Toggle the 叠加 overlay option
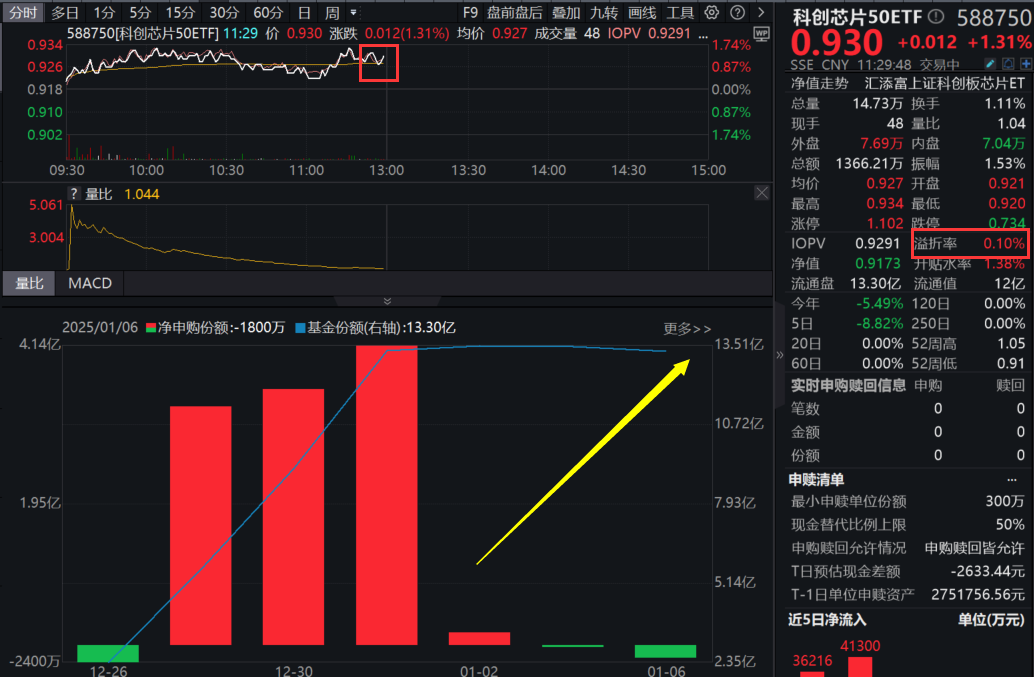The height and width of the screenshot is (677, 1034). [566, 13]
